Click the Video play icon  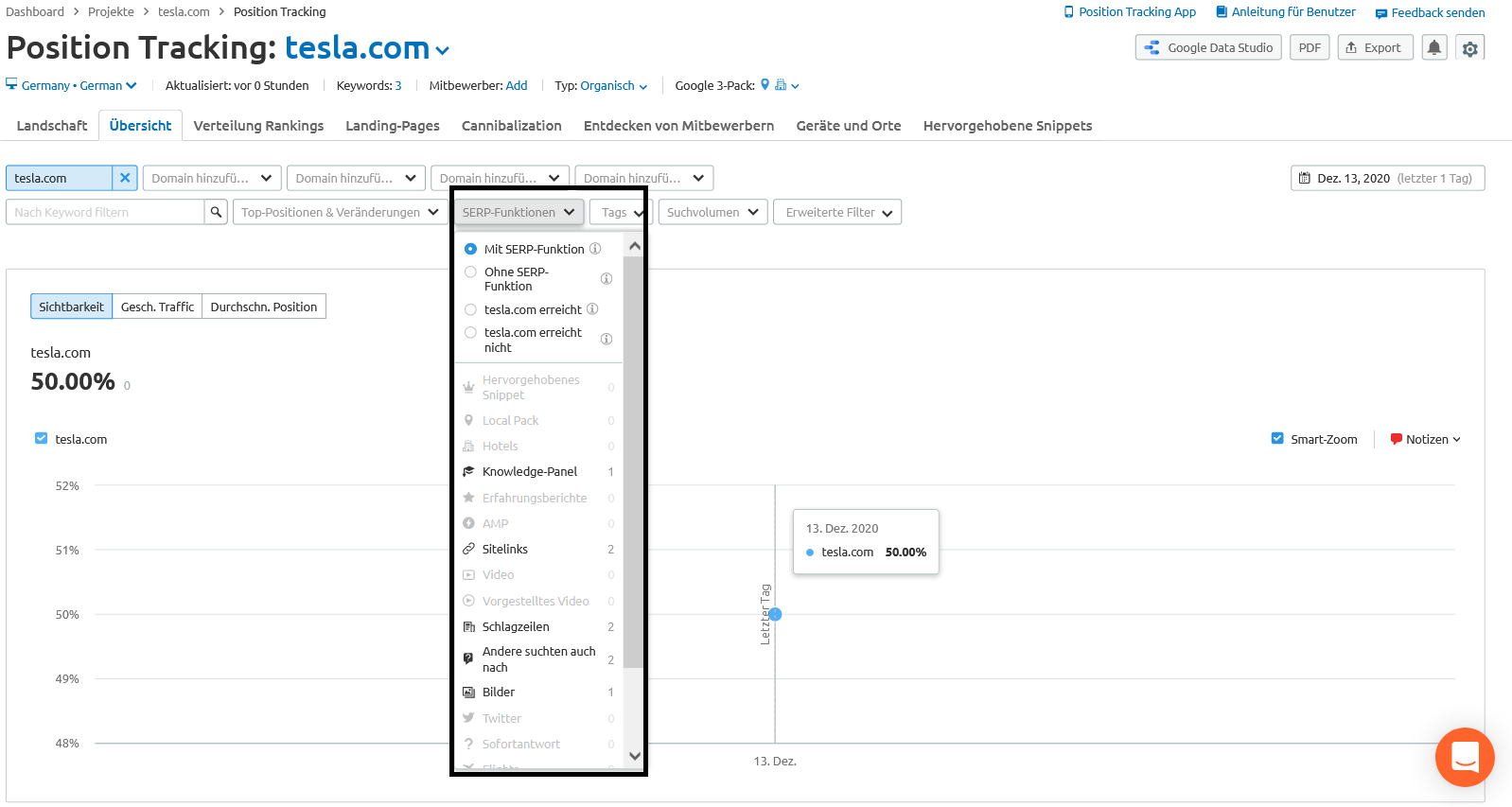click(x=468, y=574)
